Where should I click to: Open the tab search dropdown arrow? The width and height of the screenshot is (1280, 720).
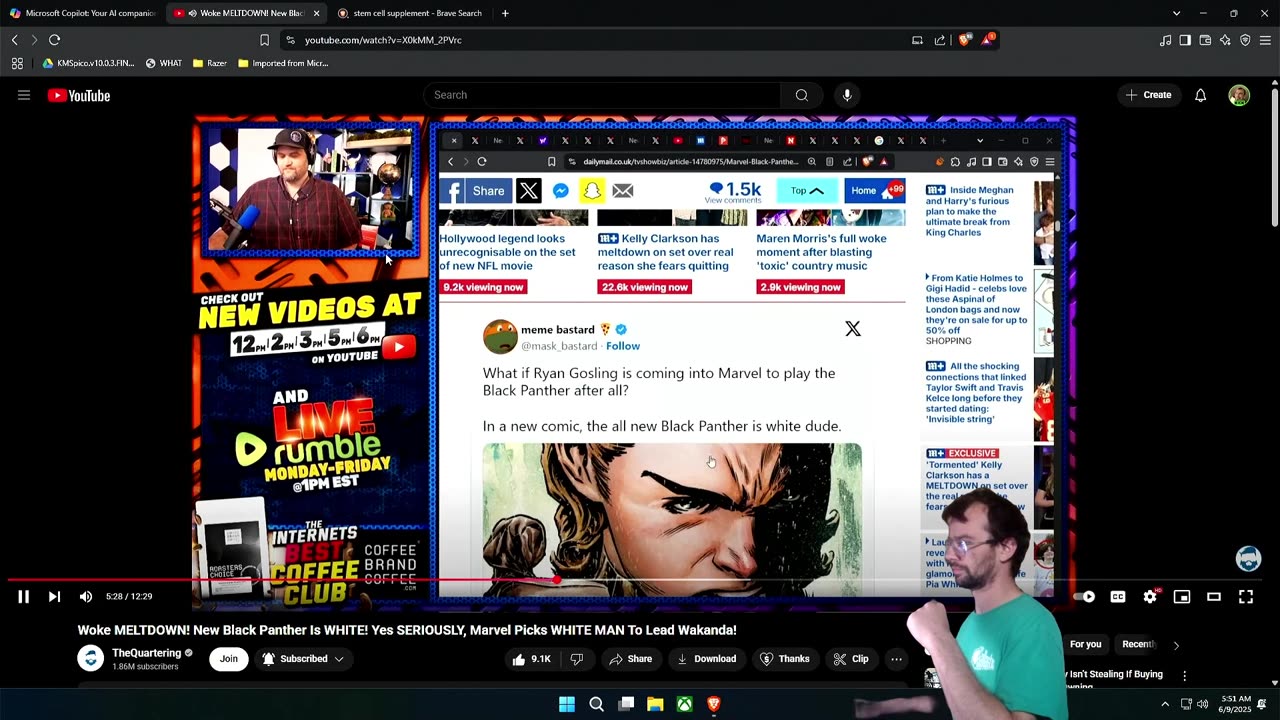[x=1176, y=13]
